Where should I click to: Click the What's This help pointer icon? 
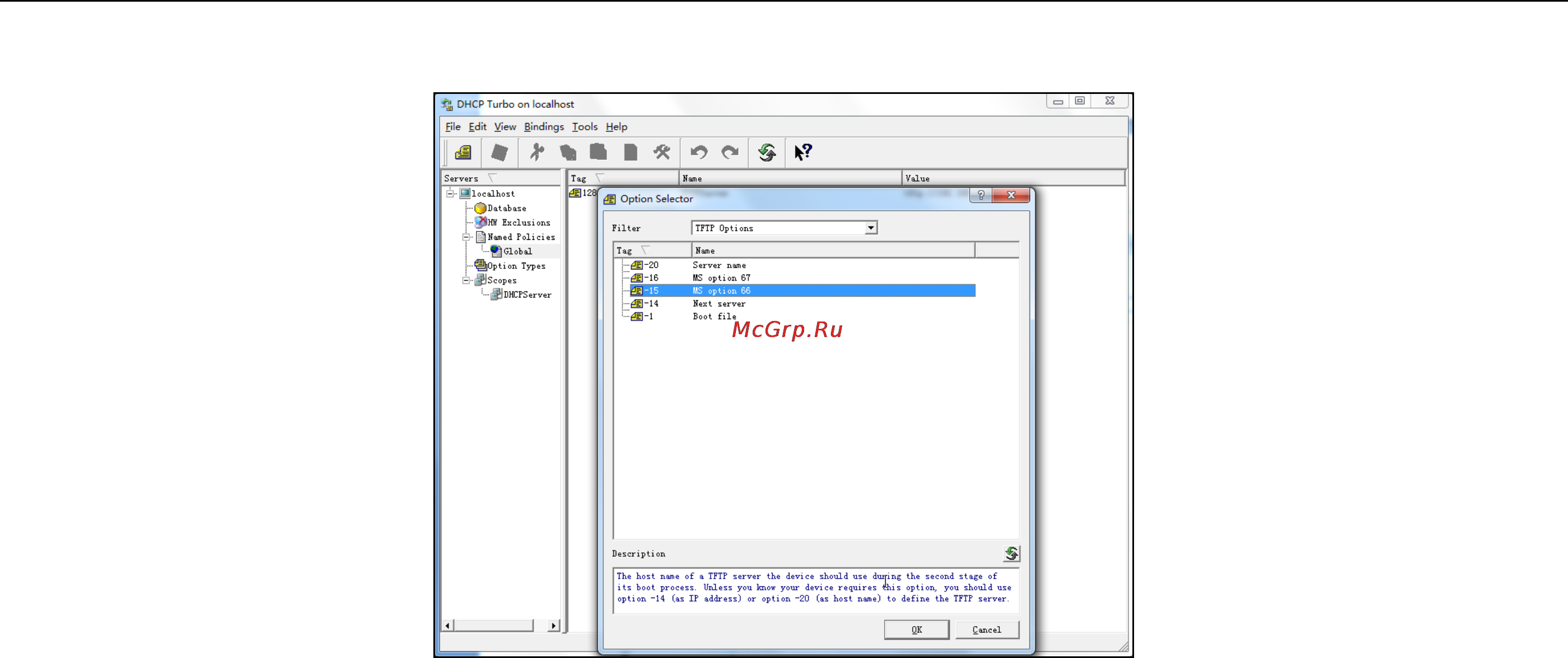(803, 152)
